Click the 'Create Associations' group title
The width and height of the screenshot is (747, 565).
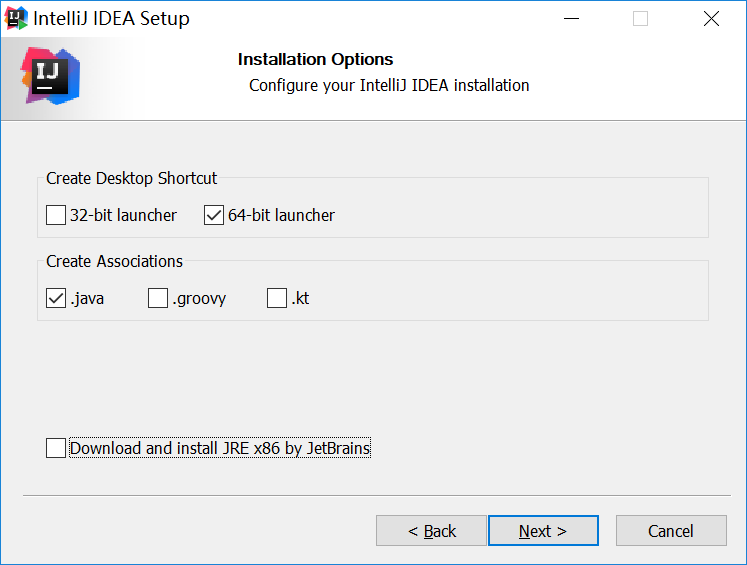tap(114, 262)
